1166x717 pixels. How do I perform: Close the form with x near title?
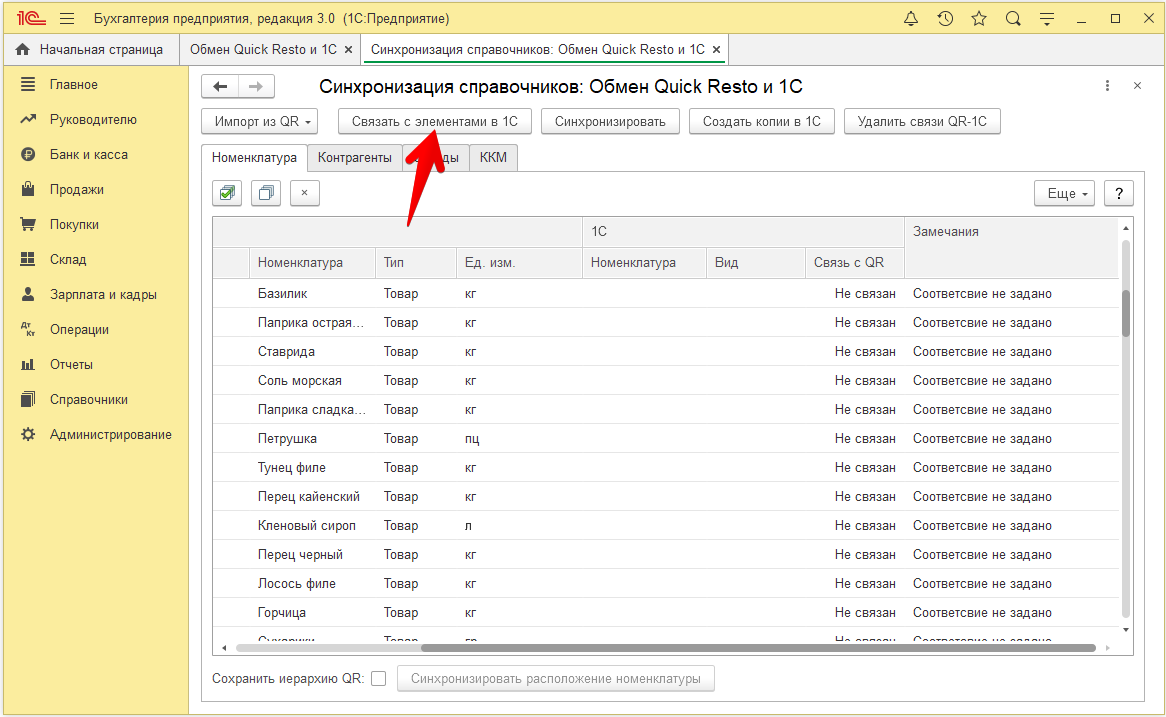[x=1137, y=86]
